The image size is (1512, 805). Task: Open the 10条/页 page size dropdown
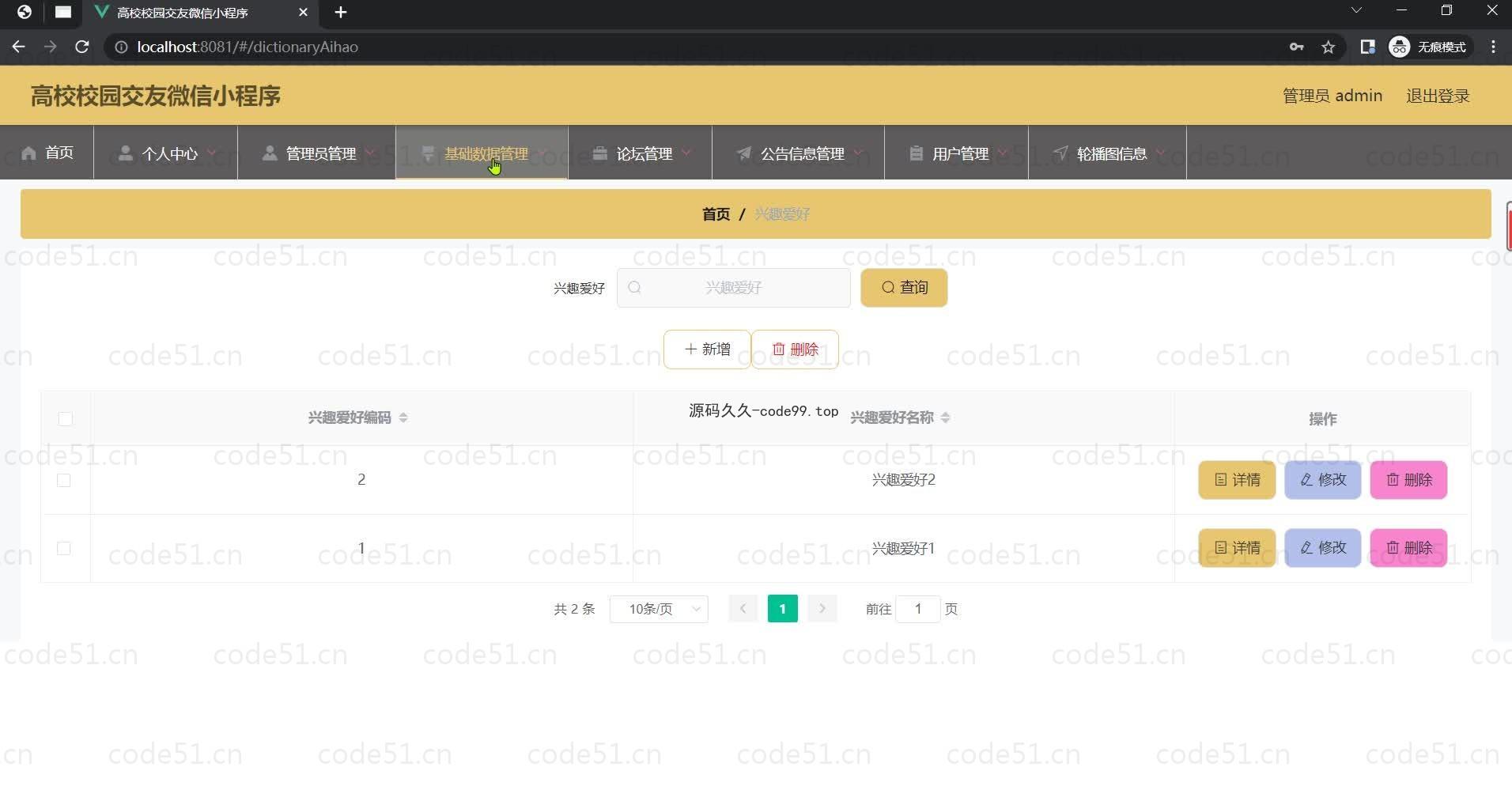(x=659, y=609)
